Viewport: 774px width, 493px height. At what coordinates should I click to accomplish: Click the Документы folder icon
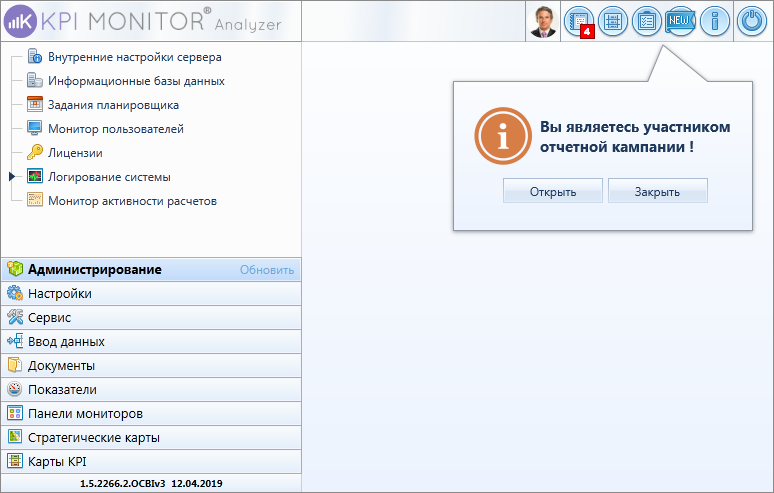point(15,365)
